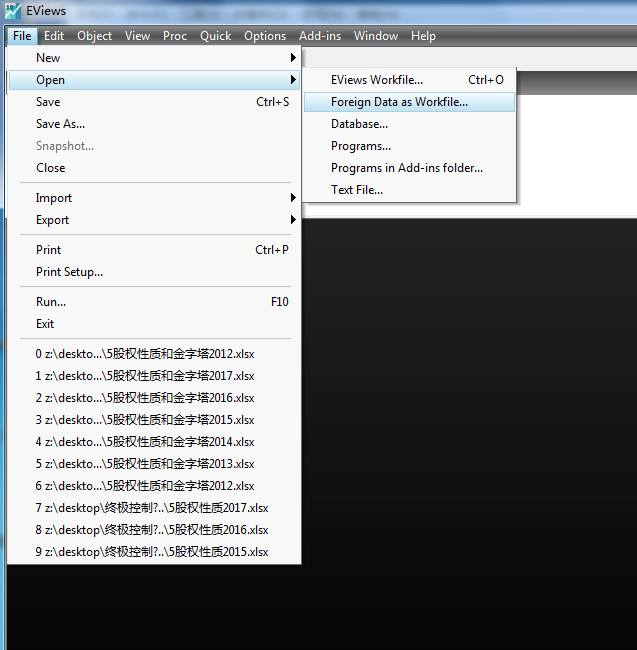Screen dimensions: 637x650
Task: Open recent file 2 ending 2016.xlsx
Action: click(154, 398)
